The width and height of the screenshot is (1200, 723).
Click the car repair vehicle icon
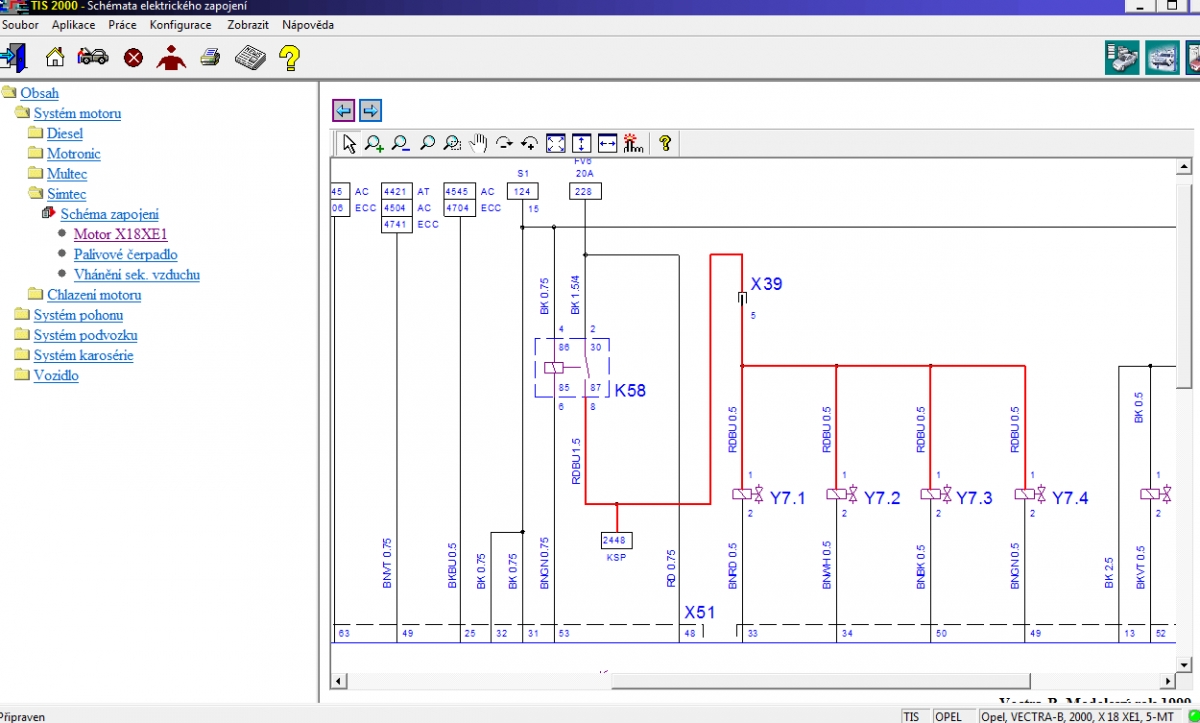94,57
